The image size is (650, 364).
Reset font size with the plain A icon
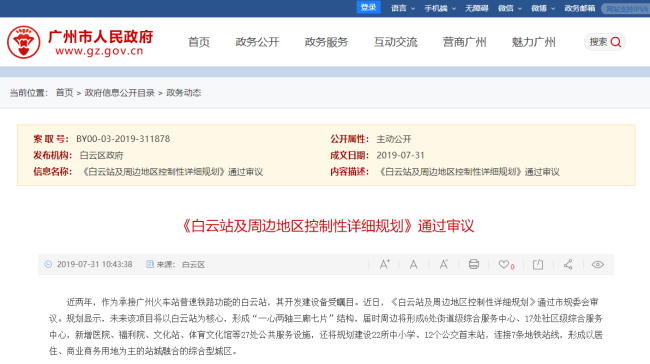click(x=413, y=265)
